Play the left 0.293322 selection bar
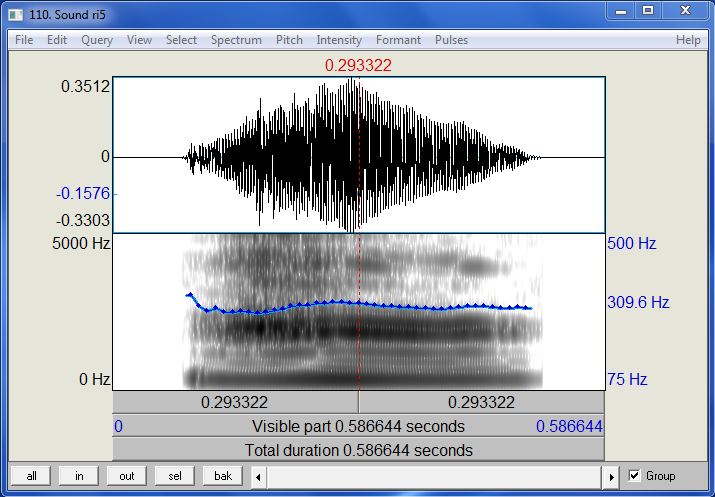Image resolution: width=715 pixels, height=497 pixels. (x=235, y=402)
